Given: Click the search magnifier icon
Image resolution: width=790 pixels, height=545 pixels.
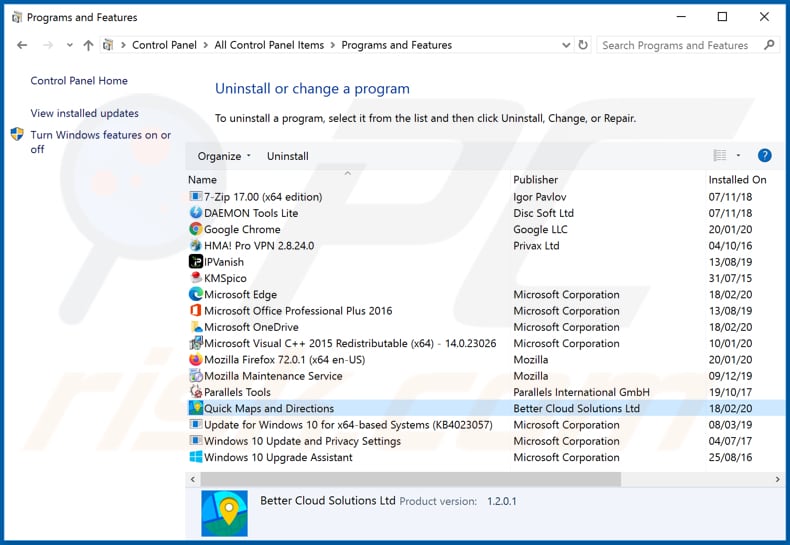Looking at the screenshot, I should [x=769, y=45].
